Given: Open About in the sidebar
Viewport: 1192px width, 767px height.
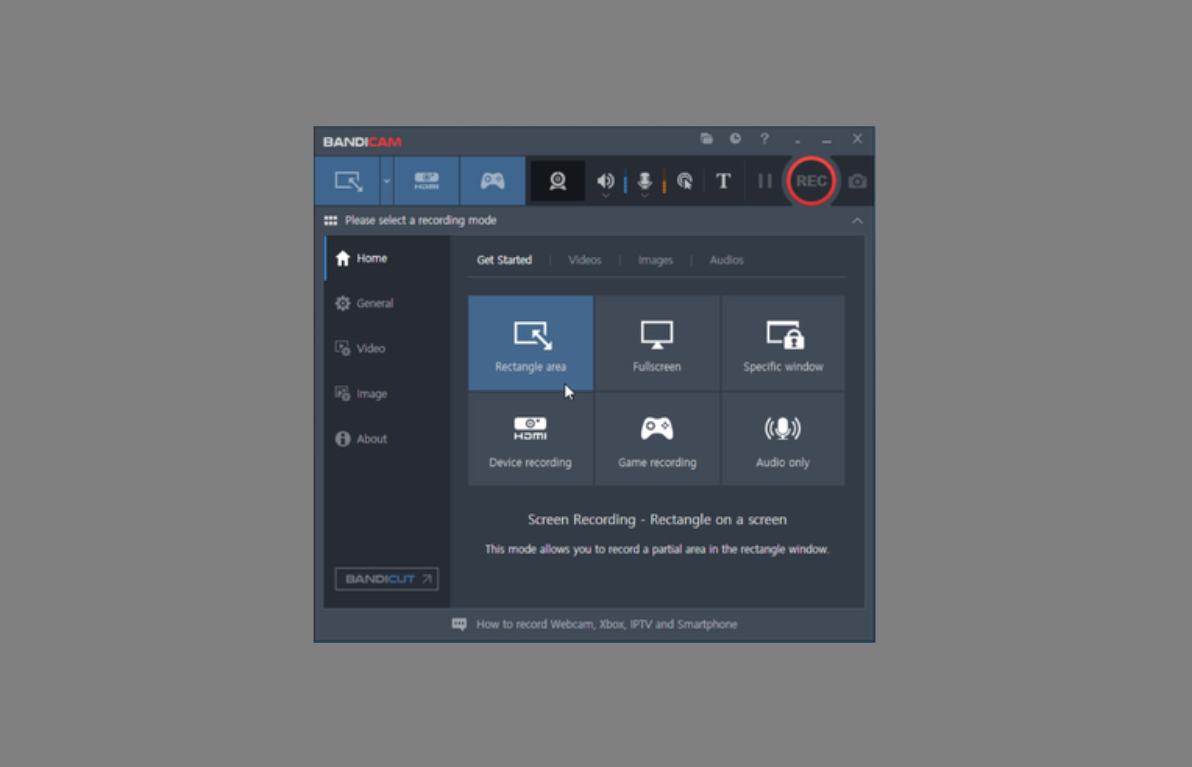Looking at the screenshot, I should pos(388,439).
